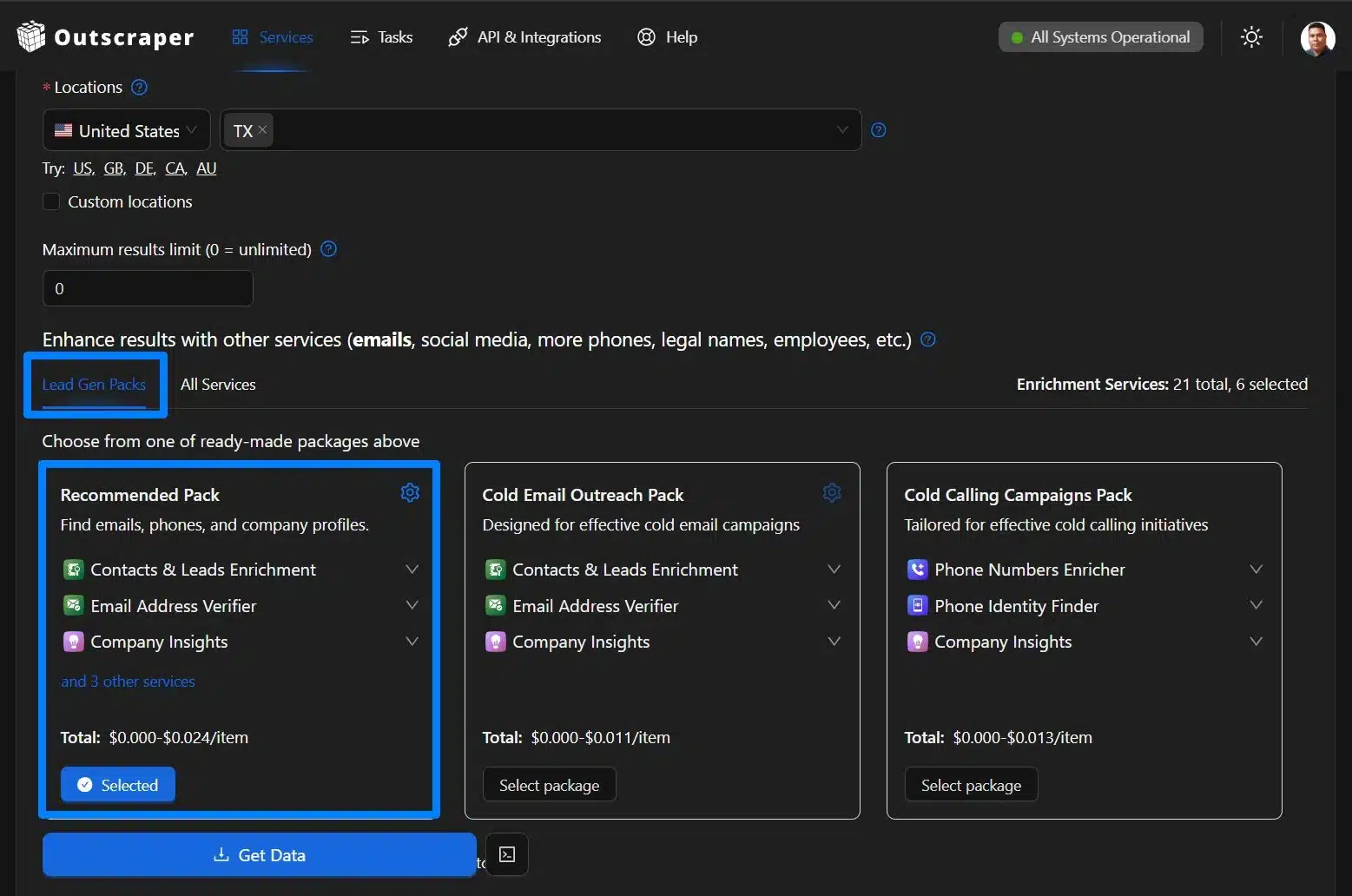The image size is (1352, 896).
Task: Remove the TX location tag
Action: [x=262, y=129]
